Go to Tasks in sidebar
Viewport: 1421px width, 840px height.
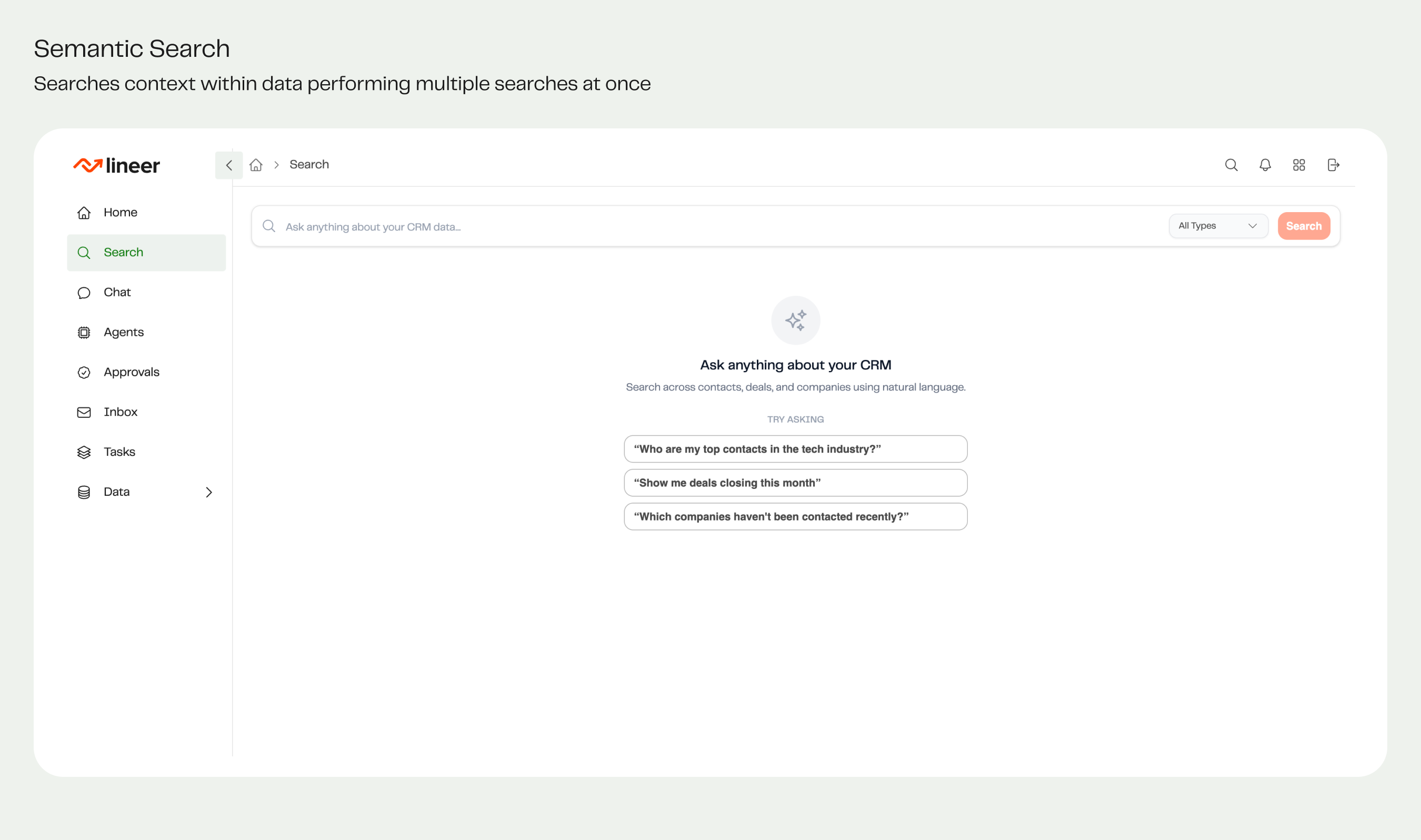[119, 452]
